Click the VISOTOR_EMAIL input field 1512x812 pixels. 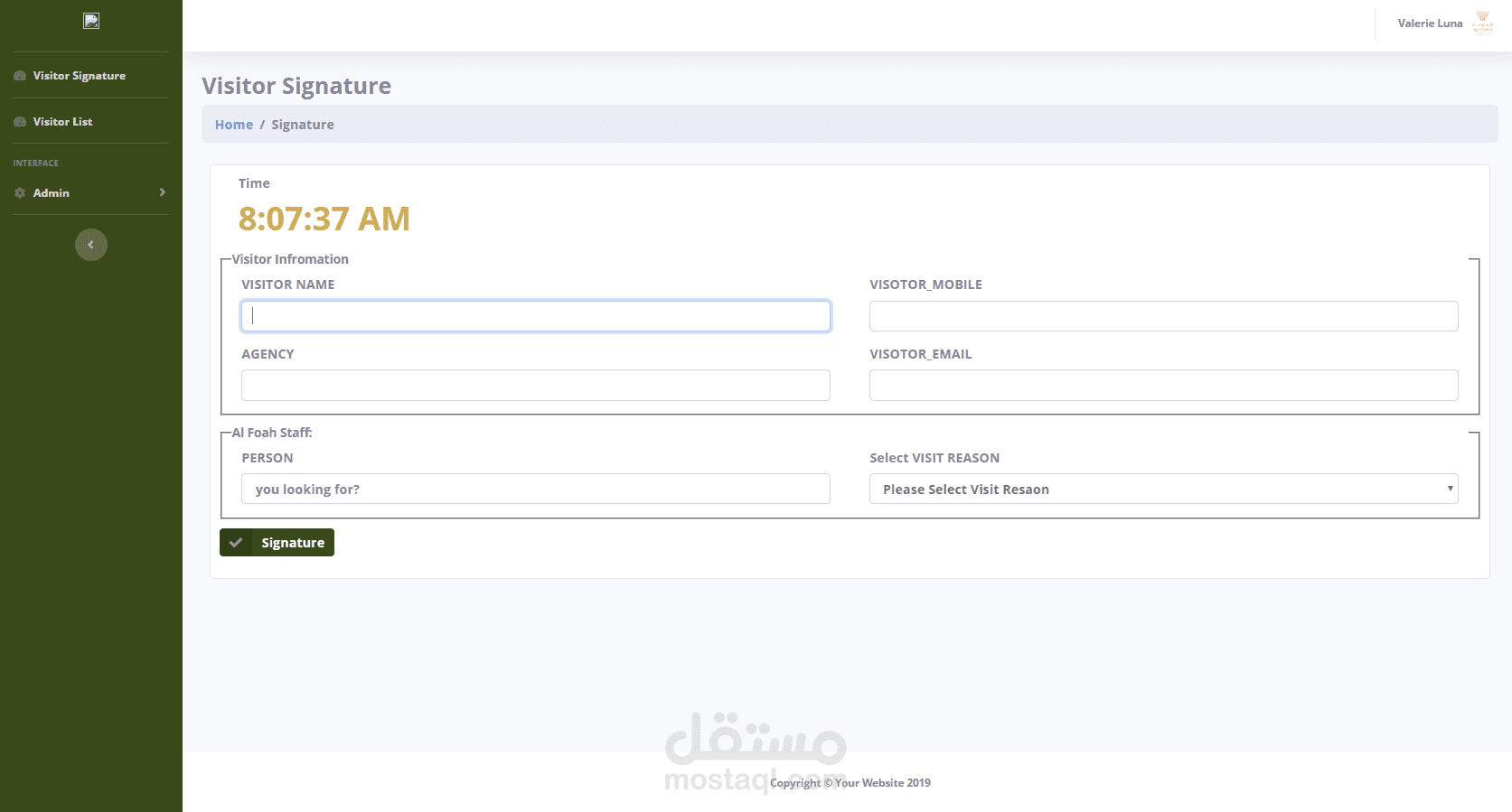[1164, 385]
